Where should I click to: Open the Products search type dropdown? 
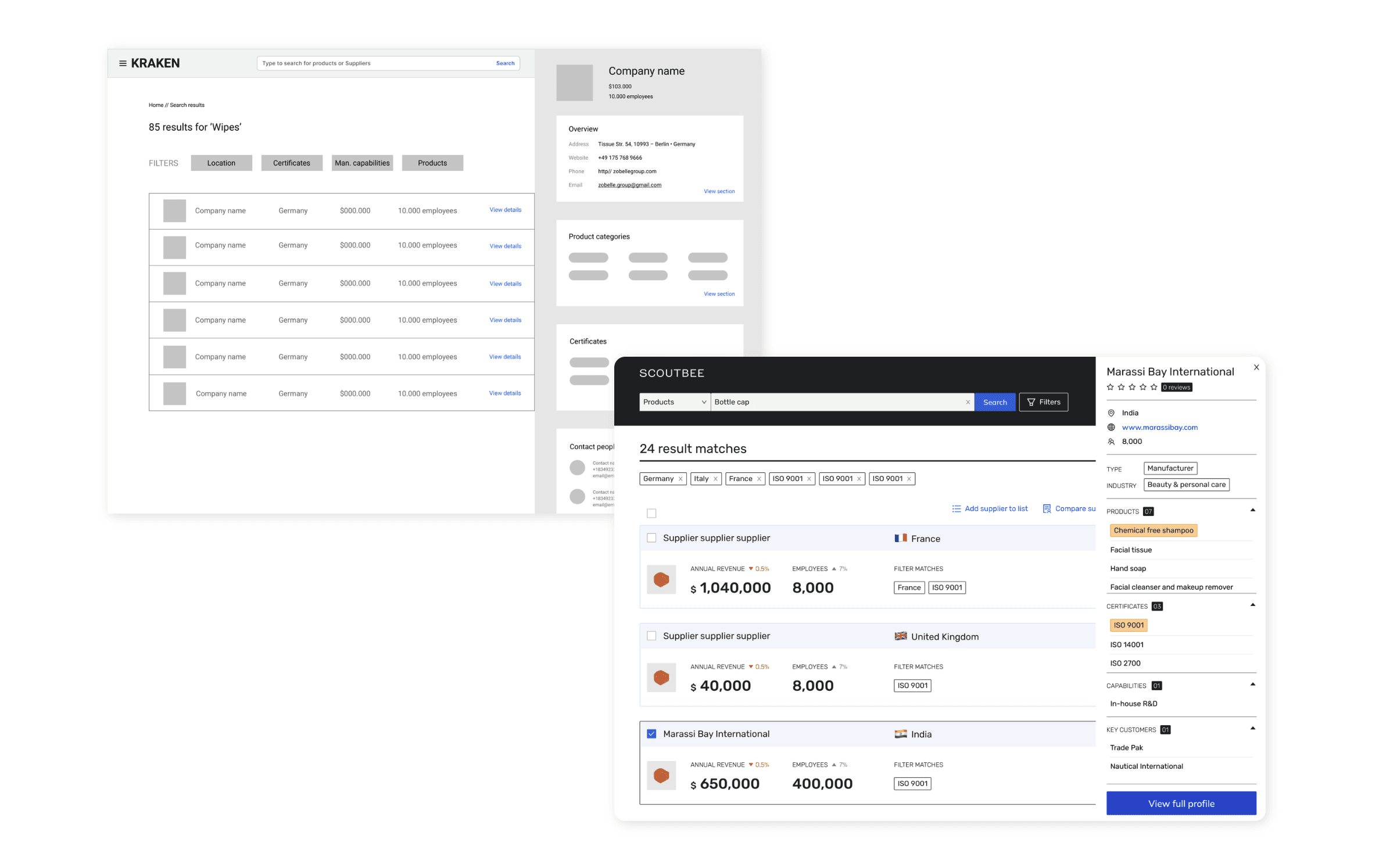[x=674, y=402]
